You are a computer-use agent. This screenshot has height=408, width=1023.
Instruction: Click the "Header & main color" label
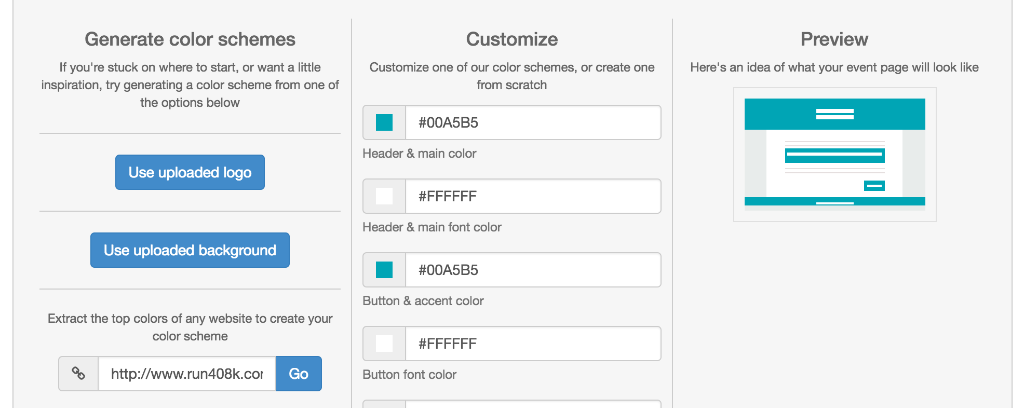[x=419, y=154]
